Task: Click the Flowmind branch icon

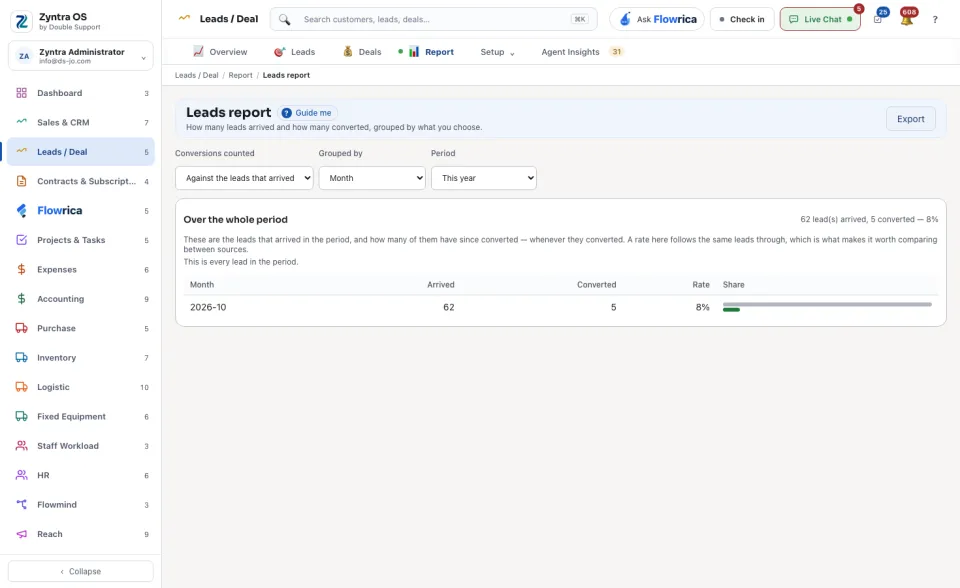Action: coord(21,505)
